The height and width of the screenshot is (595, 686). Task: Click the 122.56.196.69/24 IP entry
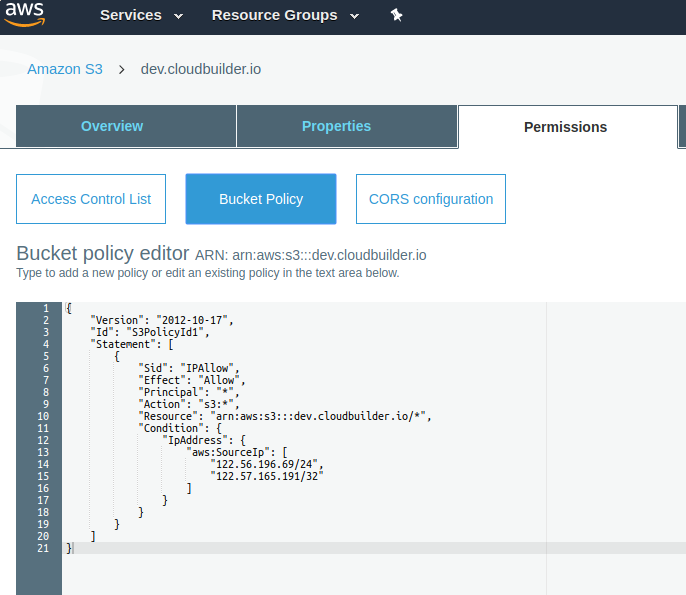tap(267, 464)
